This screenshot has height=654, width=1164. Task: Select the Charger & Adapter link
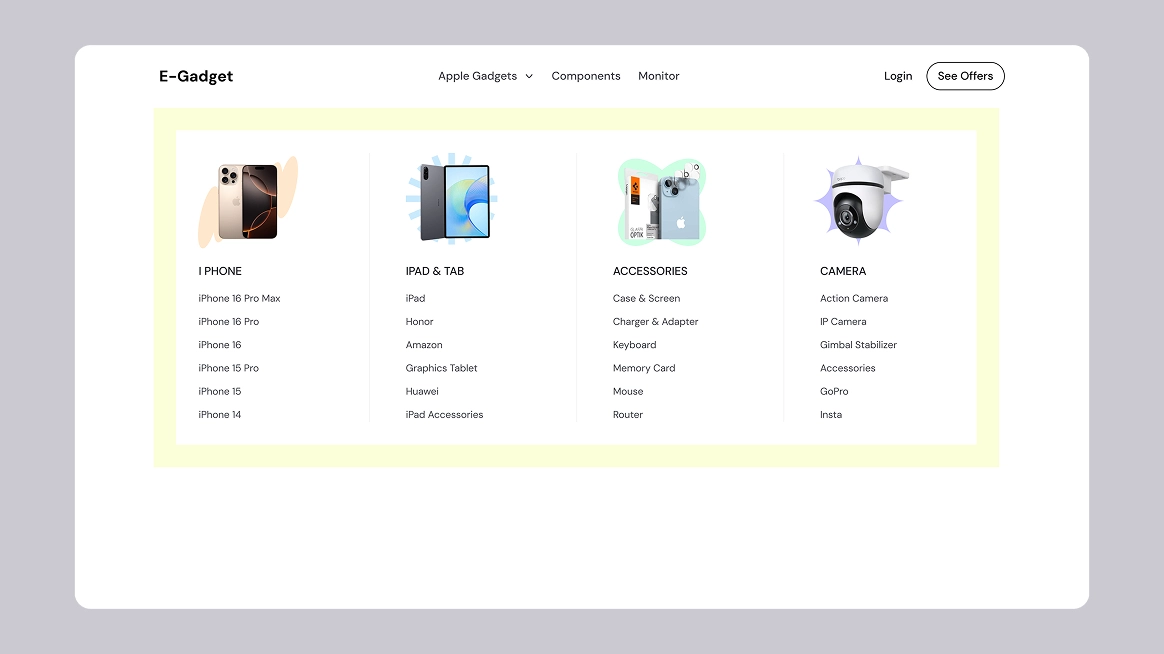(655, 321)
